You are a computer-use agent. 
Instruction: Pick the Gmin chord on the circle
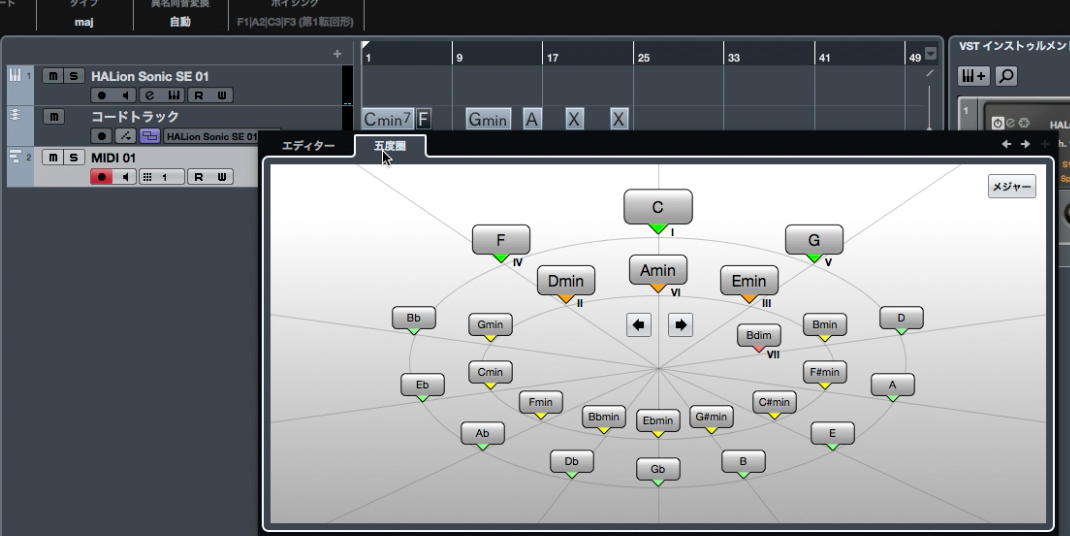point(490,325)
